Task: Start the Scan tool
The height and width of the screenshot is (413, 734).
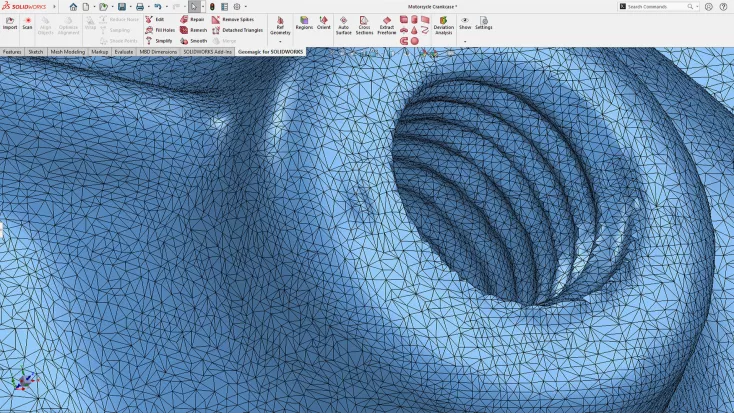Action: [x=28, y=23]
